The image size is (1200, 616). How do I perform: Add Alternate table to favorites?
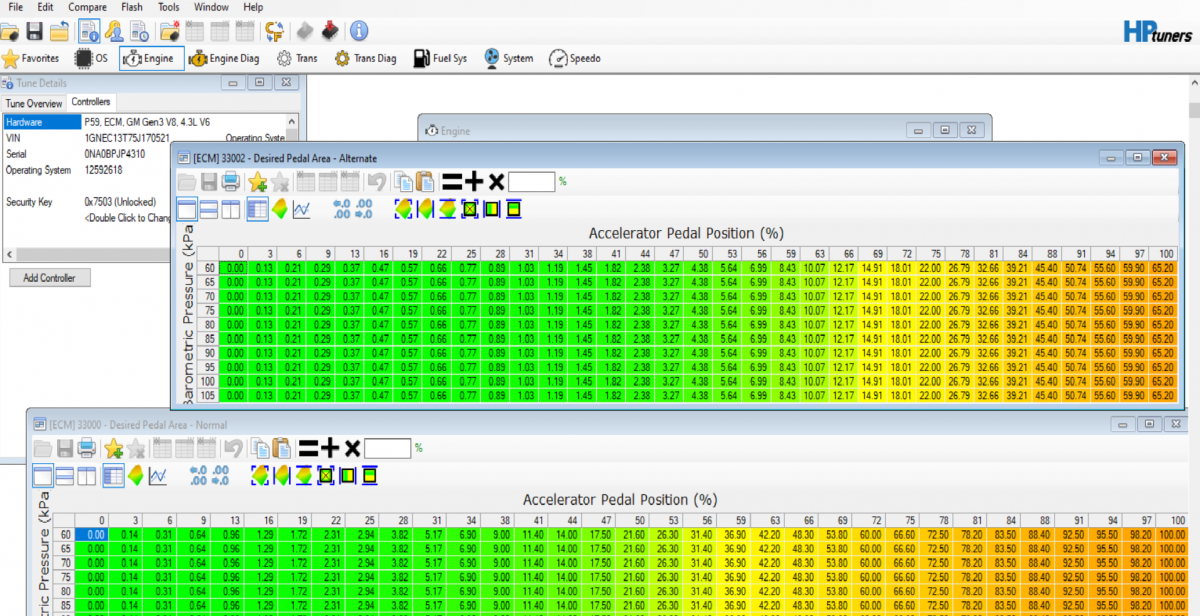click(258, 182)
